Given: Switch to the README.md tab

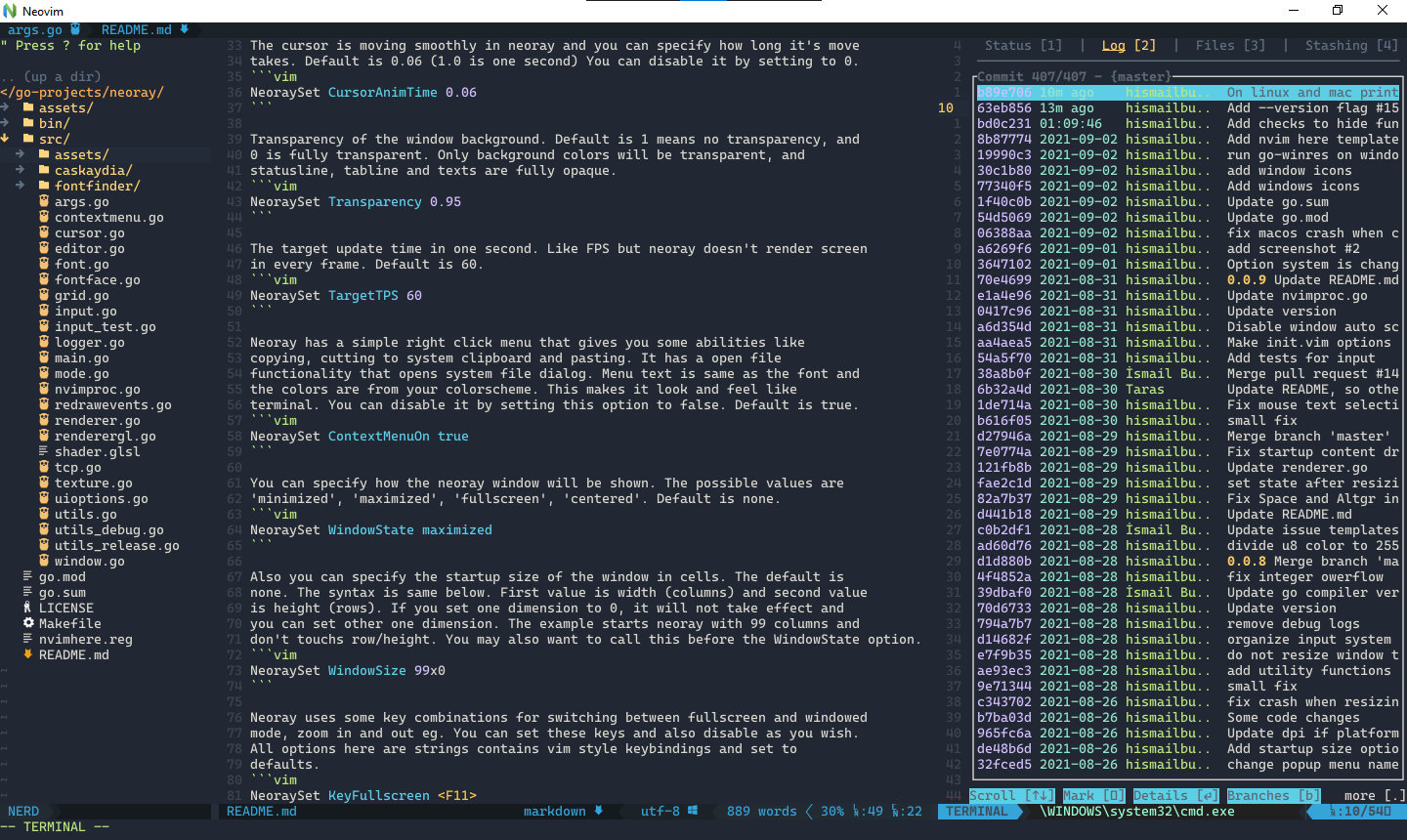Looking at the screenshot, I should coord(137,29).
